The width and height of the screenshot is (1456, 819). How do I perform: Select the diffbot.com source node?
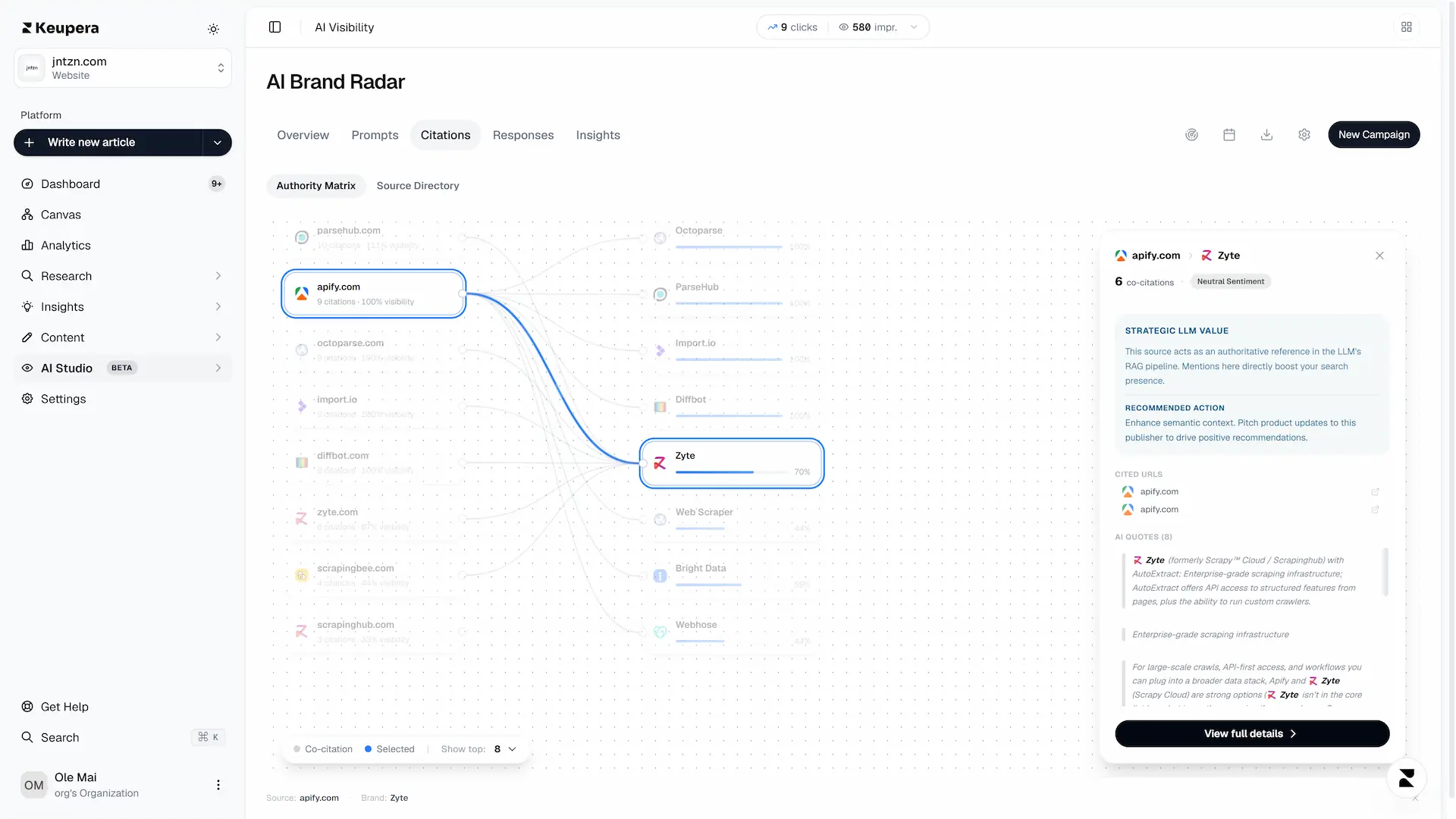pyautogui.click(x=373, y=463)
